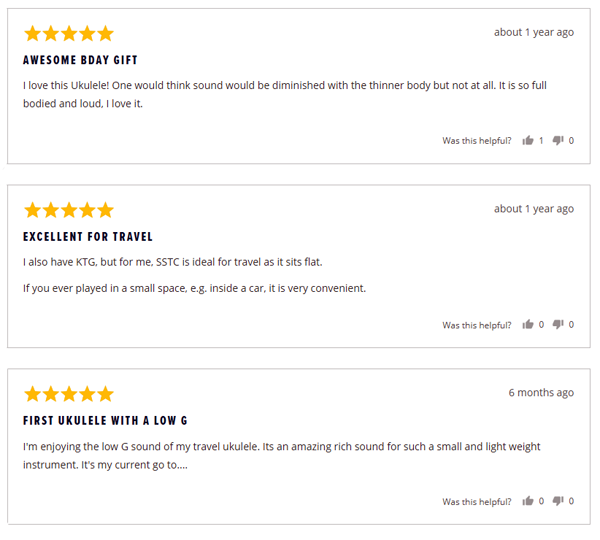Click the star rating of Awesome Bday Gift review
This screenshot has width=600, height=540.
pos(69,33)
